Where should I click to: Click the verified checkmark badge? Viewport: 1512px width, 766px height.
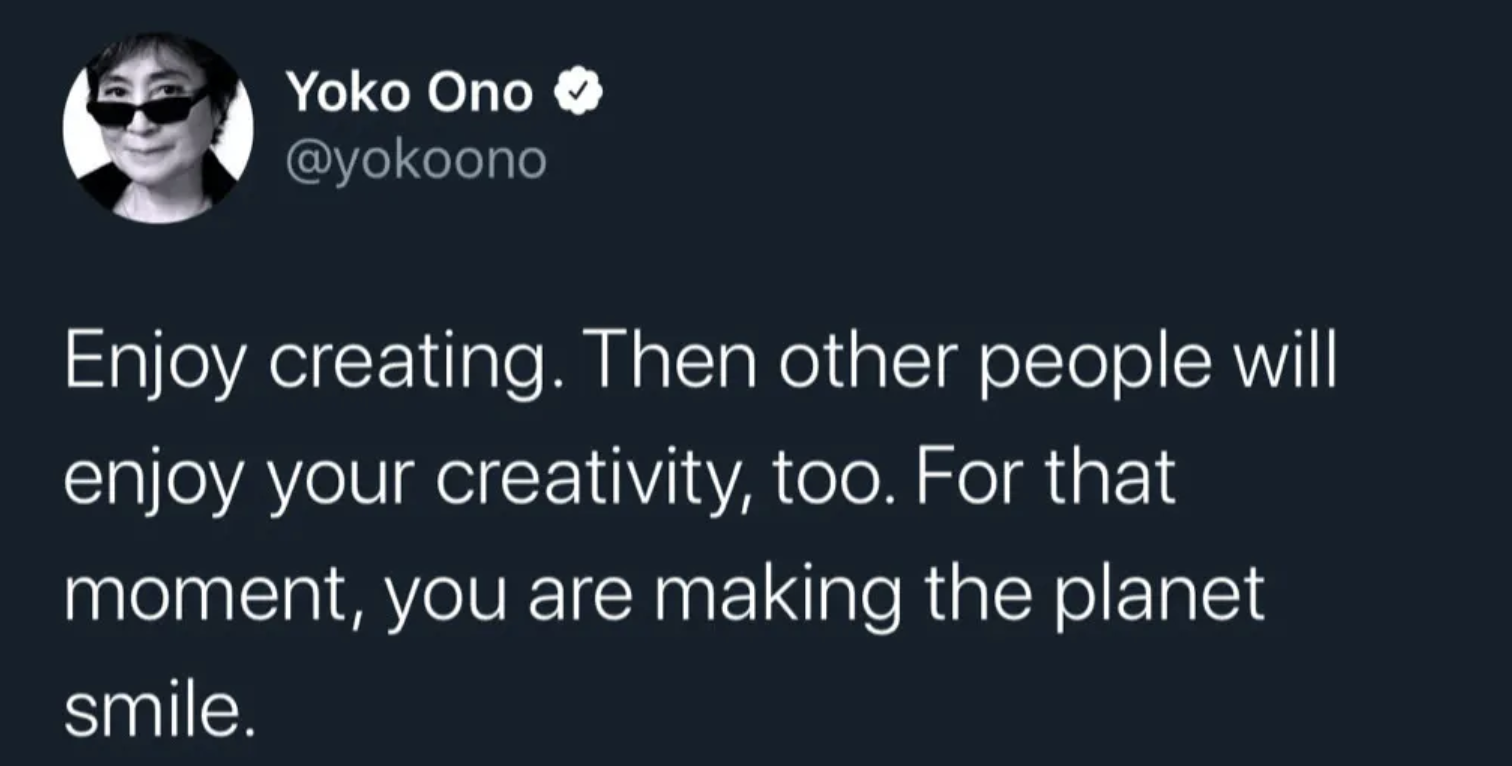click(x=579, y=94)
